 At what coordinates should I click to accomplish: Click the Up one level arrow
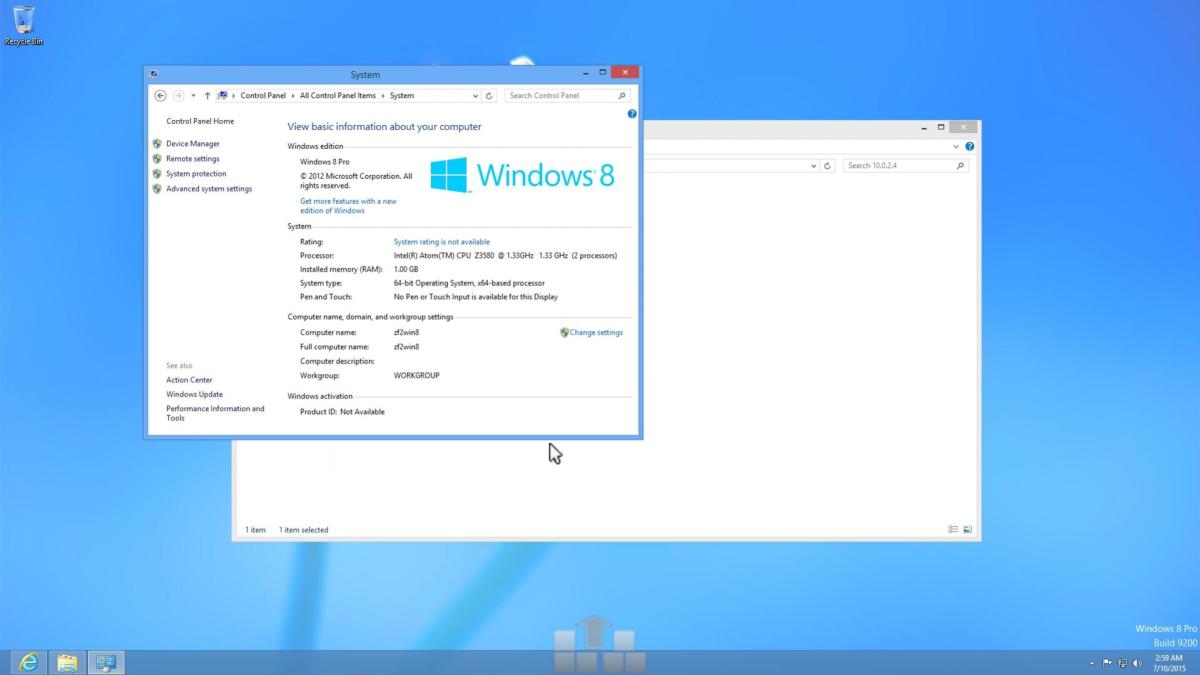click(207, 96)
